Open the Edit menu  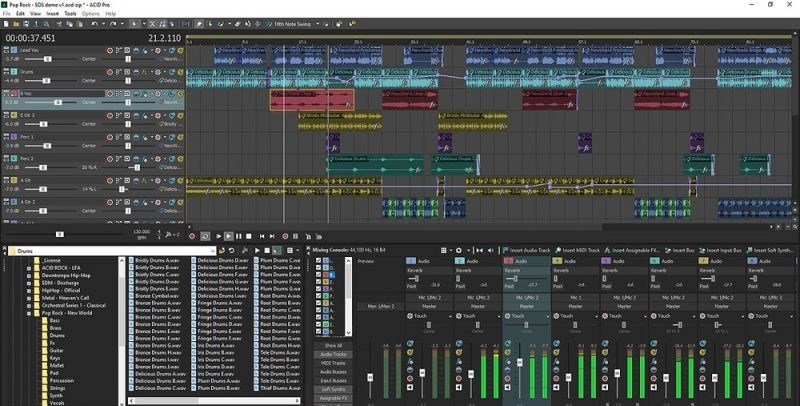click(20, 13)
